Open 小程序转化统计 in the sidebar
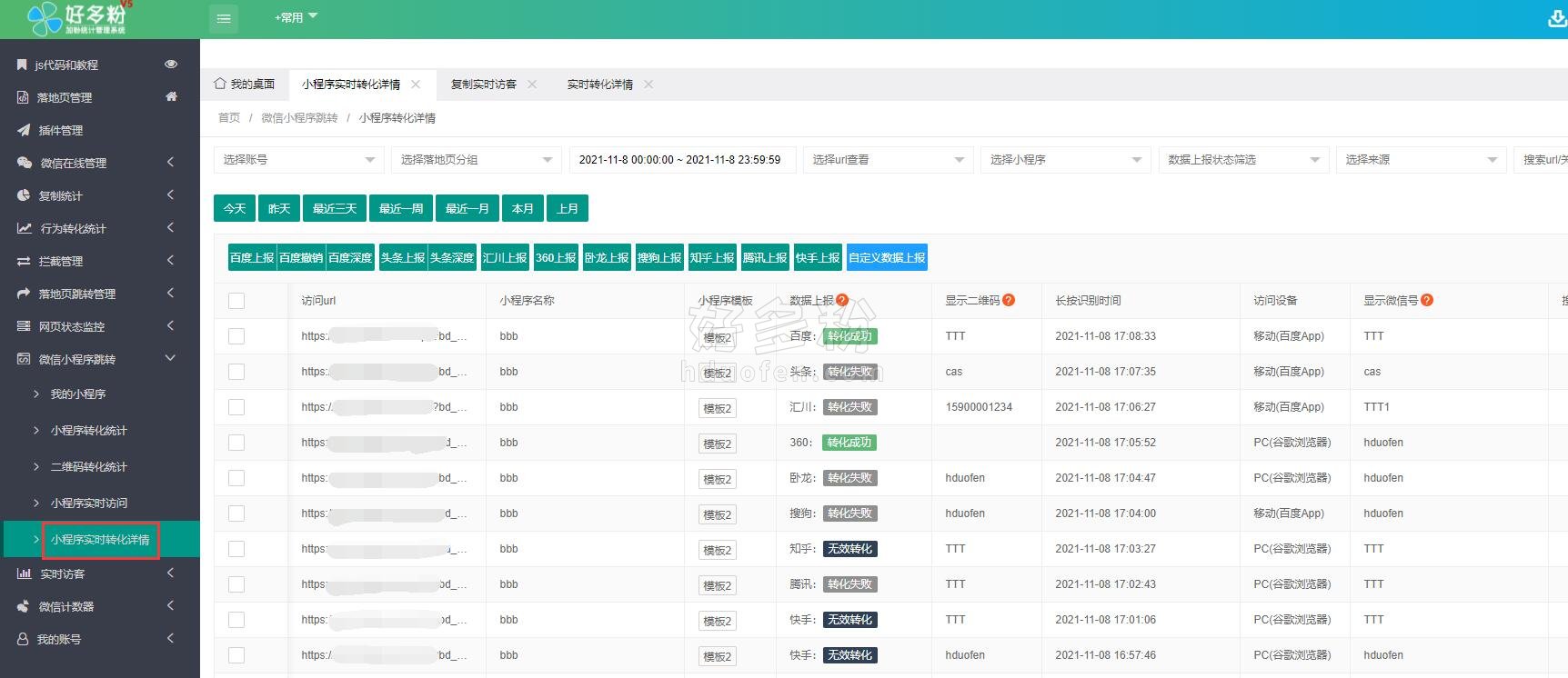 click(x=89, y=431)
